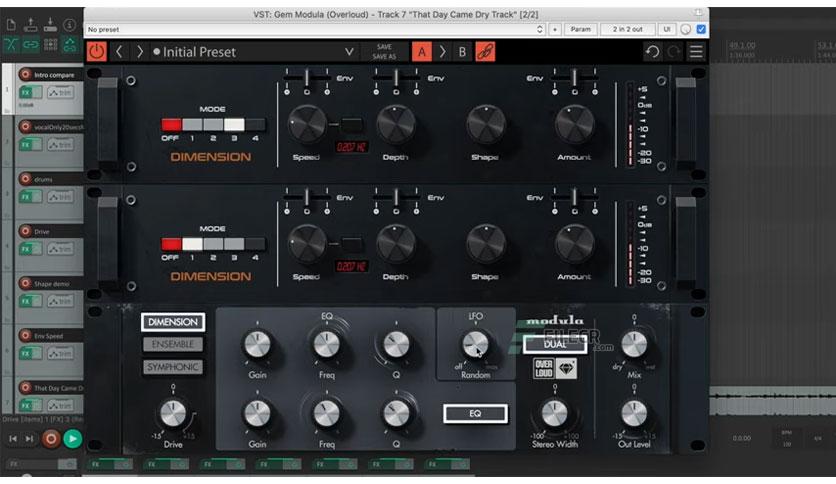Set second Dimension unit mode to 2
The image size is (836, 484).
213,244
